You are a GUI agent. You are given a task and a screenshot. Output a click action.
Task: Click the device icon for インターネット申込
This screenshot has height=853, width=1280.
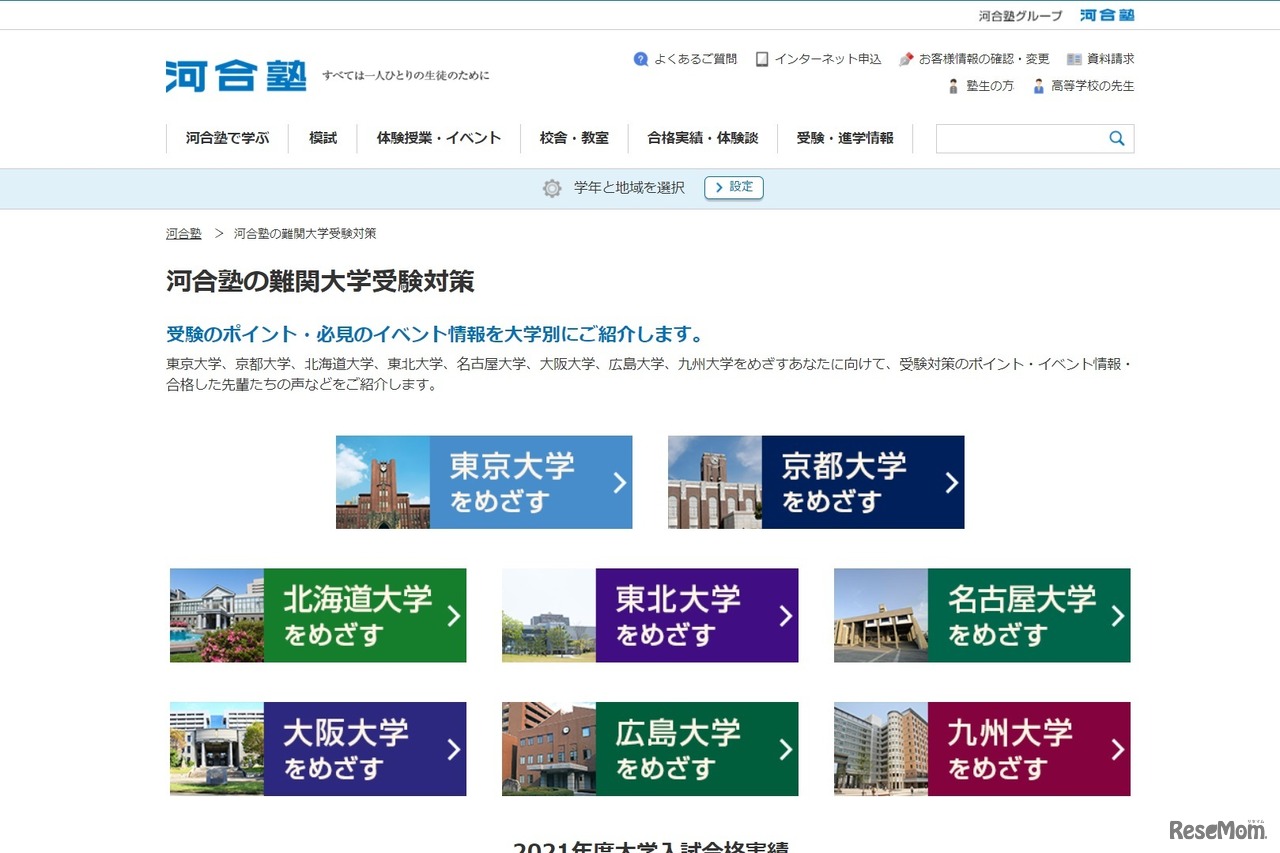[763, 59]
